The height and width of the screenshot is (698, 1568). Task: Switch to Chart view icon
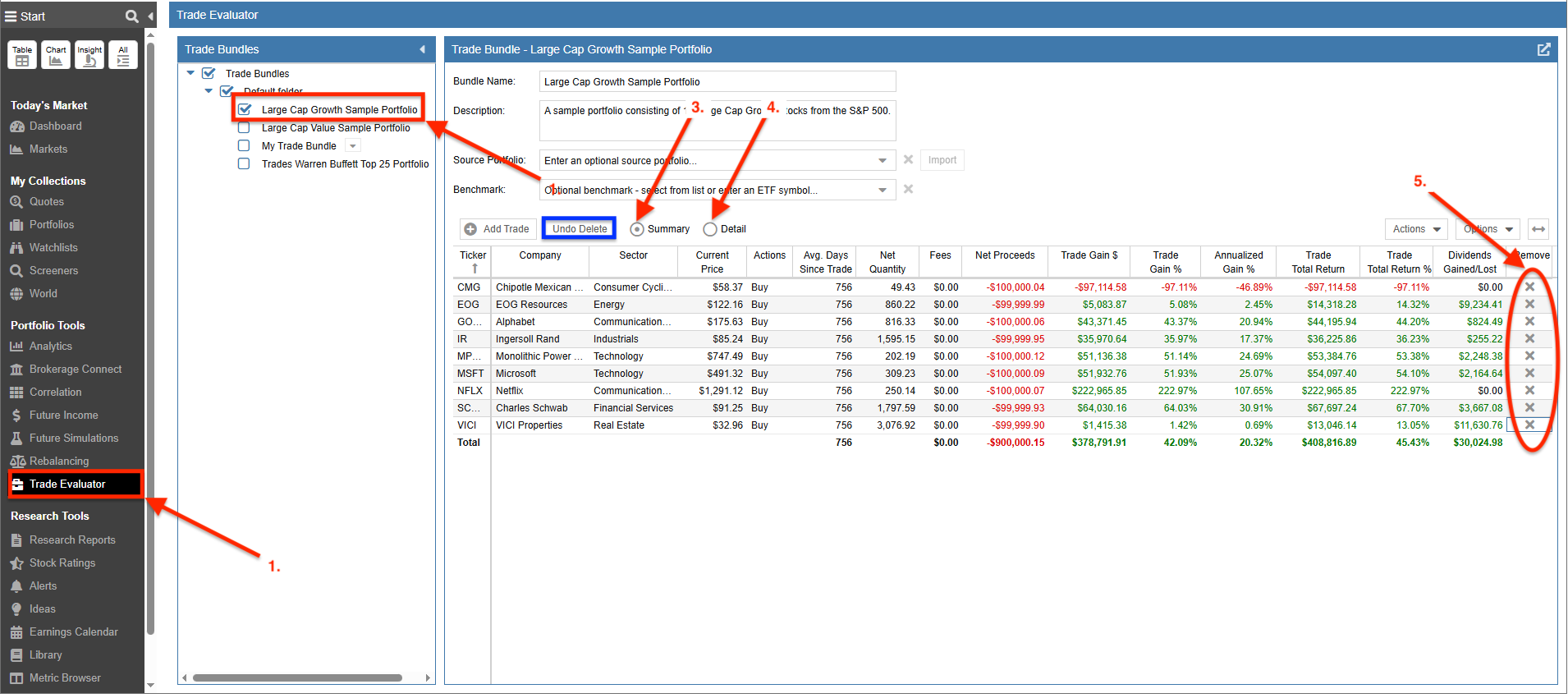point(56,55)
